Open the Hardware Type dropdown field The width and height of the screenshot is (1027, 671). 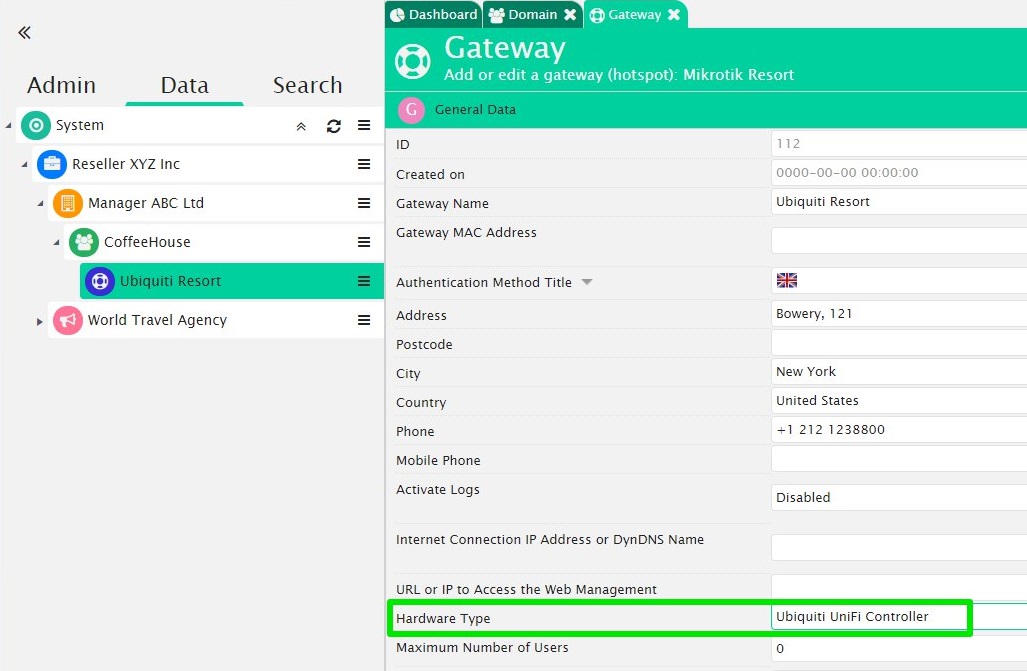(870, 617)
